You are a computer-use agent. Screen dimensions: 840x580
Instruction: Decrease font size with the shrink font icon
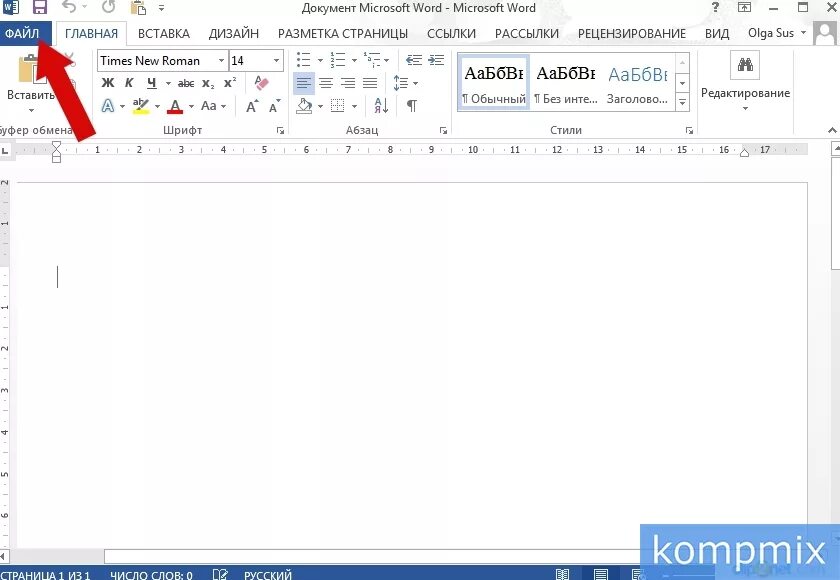274,106
